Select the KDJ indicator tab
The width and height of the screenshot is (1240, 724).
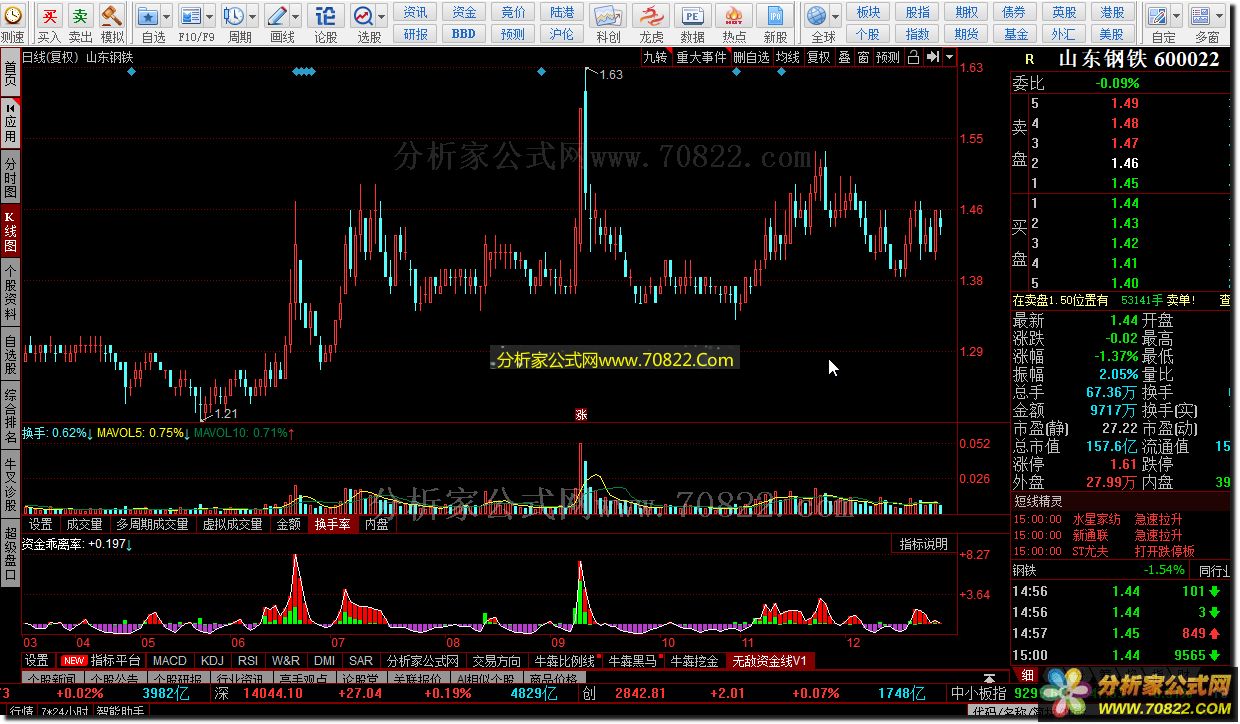click(x=212, y=661)
